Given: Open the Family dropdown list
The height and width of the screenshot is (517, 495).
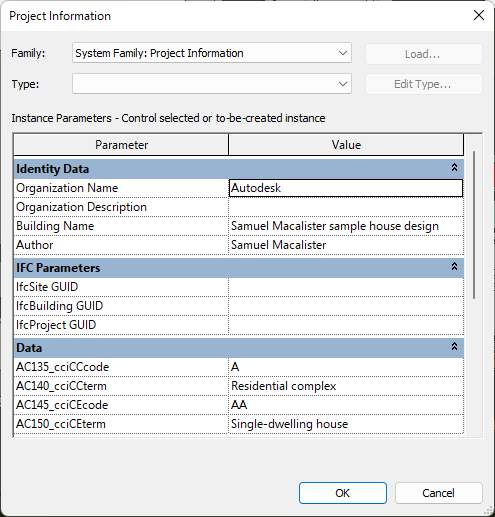Looking at the screenshot, I should point(212,53).
